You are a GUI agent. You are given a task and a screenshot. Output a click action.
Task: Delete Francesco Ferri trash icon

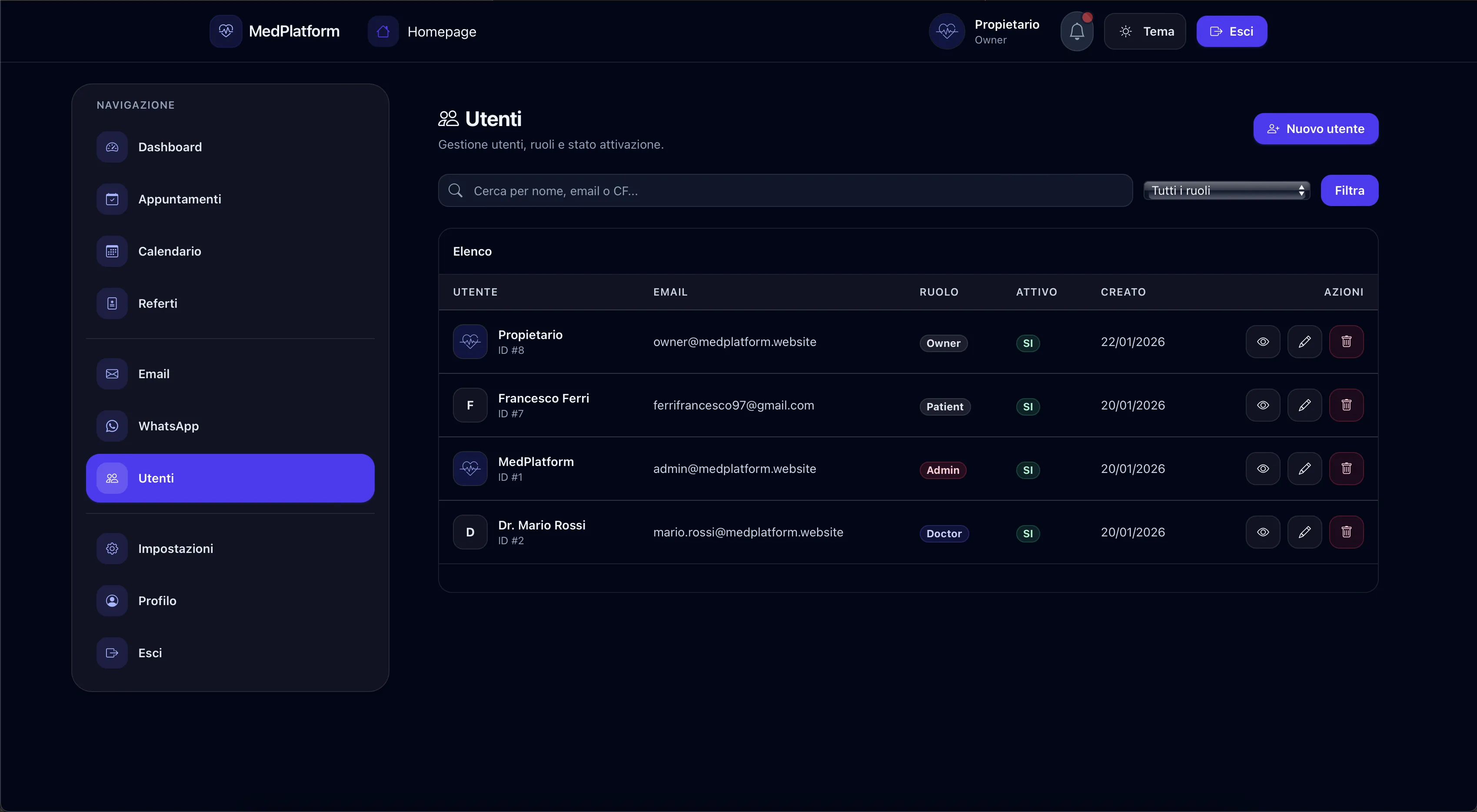point(1346,406)
